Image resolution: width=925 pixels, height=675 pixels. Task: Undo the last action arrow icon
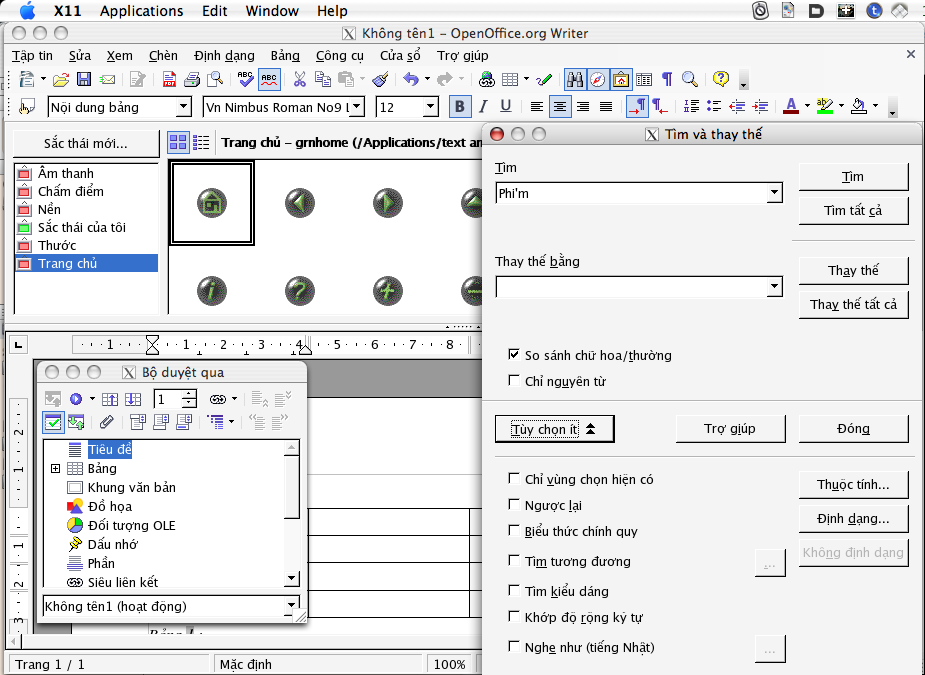click(411, 79)
